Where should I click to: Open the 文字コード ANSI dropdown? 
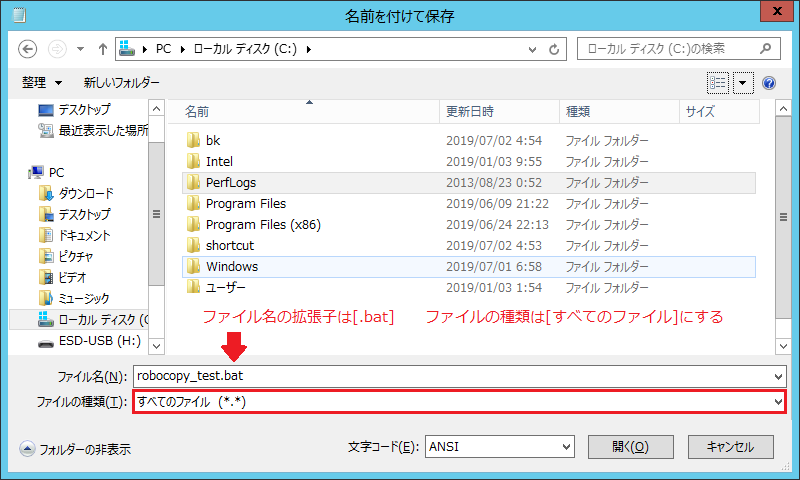coord(500,447)
